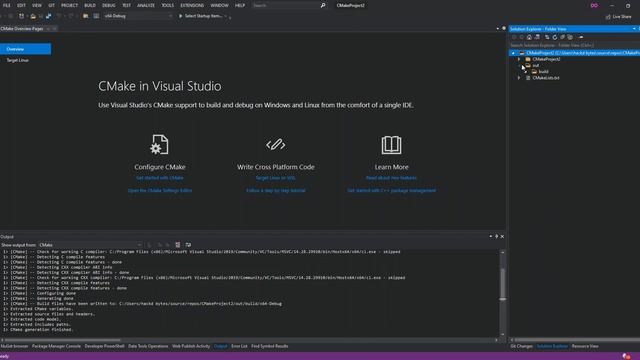Switch to the Find Symbol Results tab
This screenshot has width=640, height=360.
tap(270, 346)
